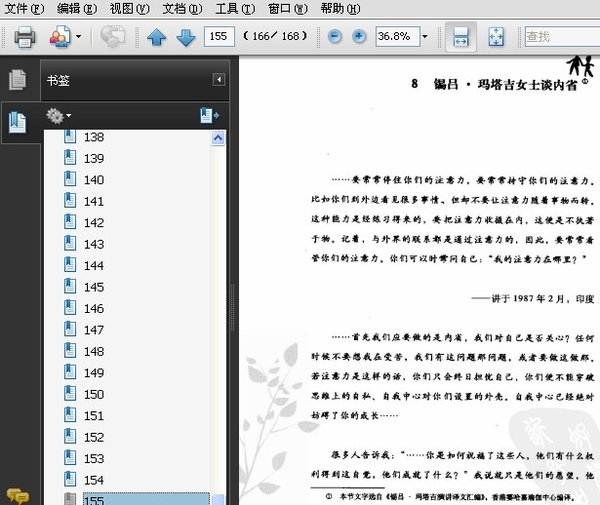The height and width of the screenshot is (505, 600).
Task: Open the Bookmarks panel icon
Action: click(x=18, y=122)
